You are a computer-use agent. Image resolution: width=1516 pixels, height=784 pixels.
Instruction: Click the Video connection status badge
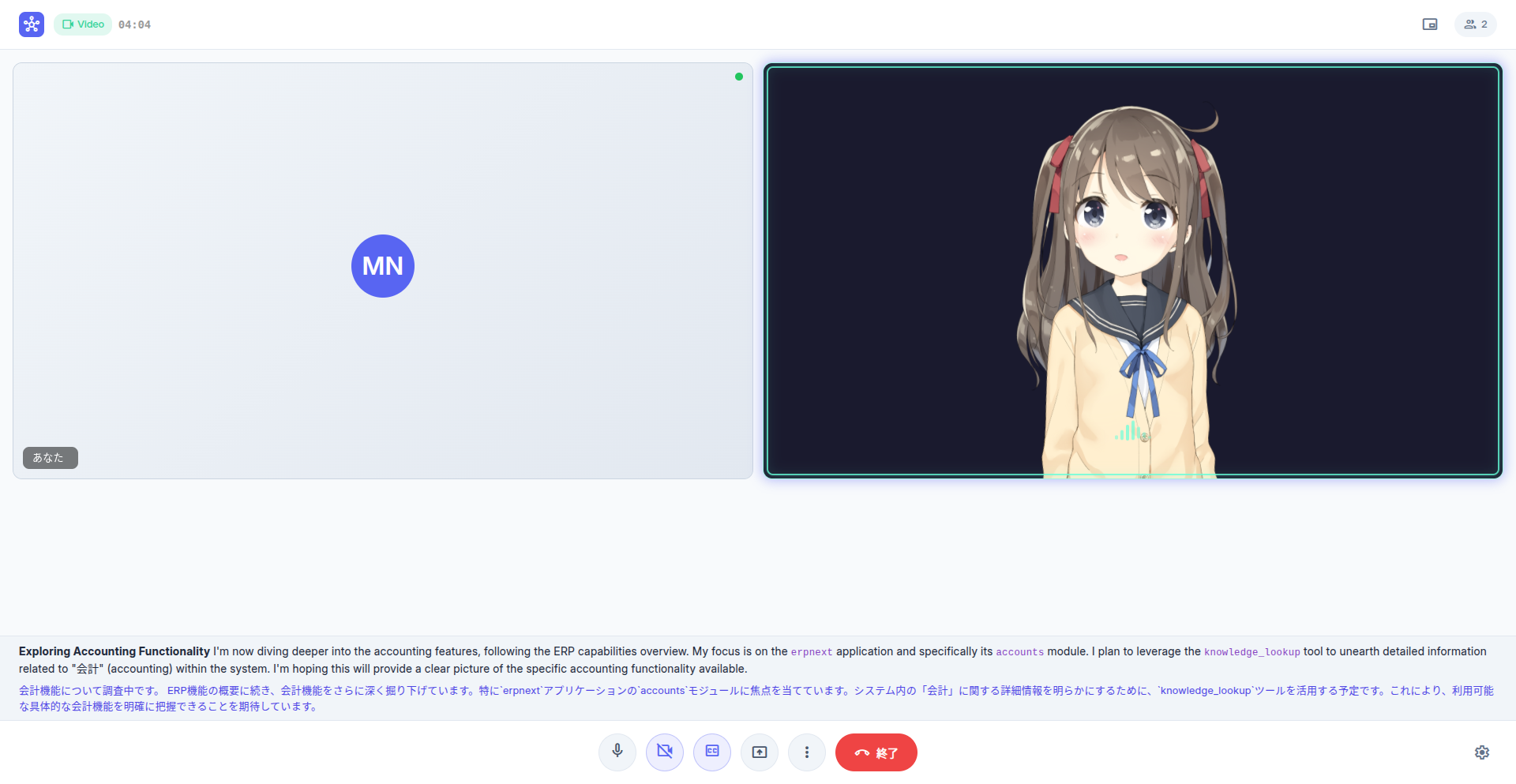click(82, 24)
